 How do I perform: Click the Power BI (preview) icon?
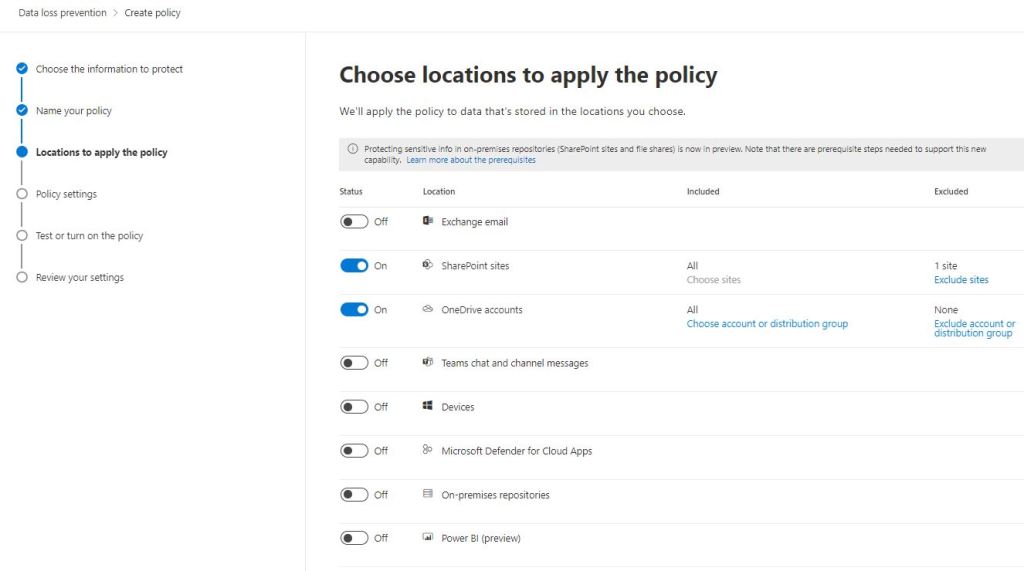click(428, 538)
